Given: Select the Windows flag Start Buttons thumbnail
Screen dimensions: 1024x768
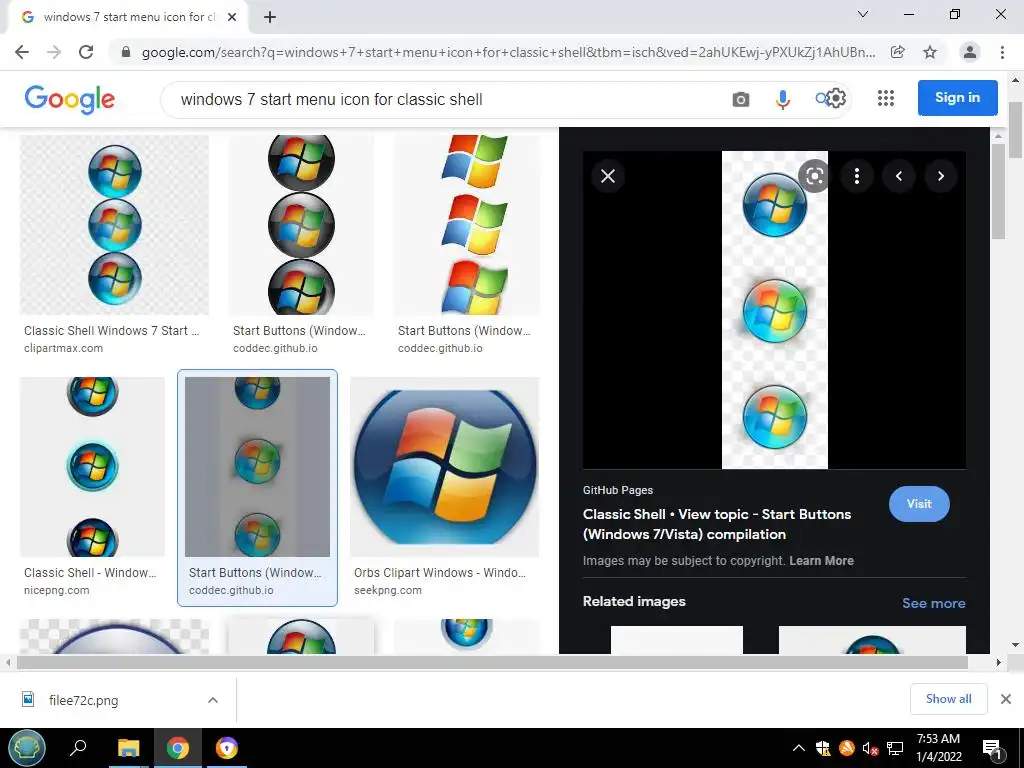Looking at the screenshot, I should point(466,225).
